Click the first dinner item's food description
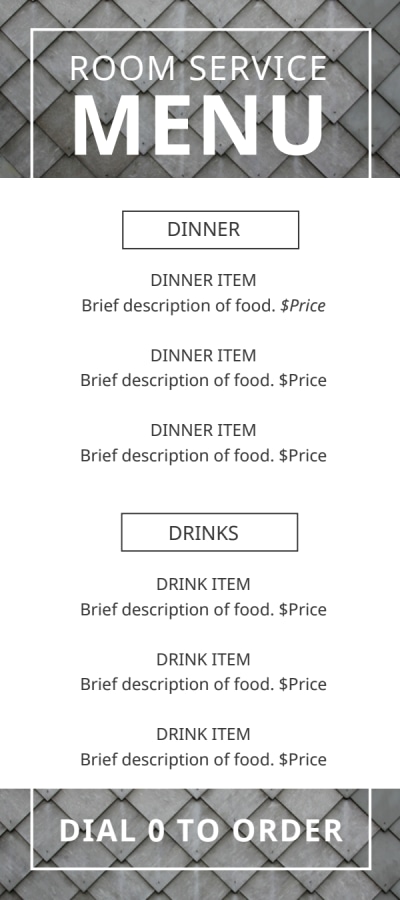Image resolution: width=400 pixels, height=900 pixels. 178,306
